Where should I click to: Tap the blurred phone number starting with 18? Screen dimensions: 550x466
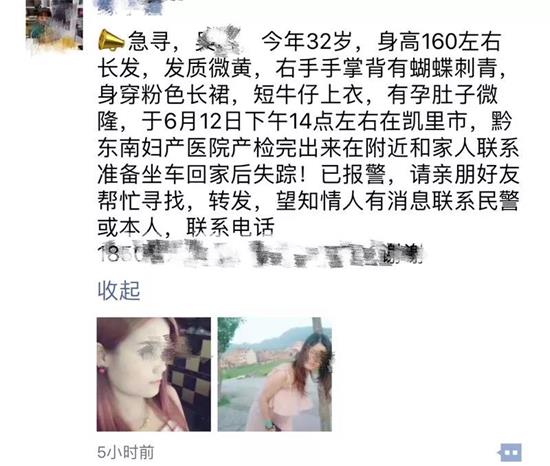[260, 254]
